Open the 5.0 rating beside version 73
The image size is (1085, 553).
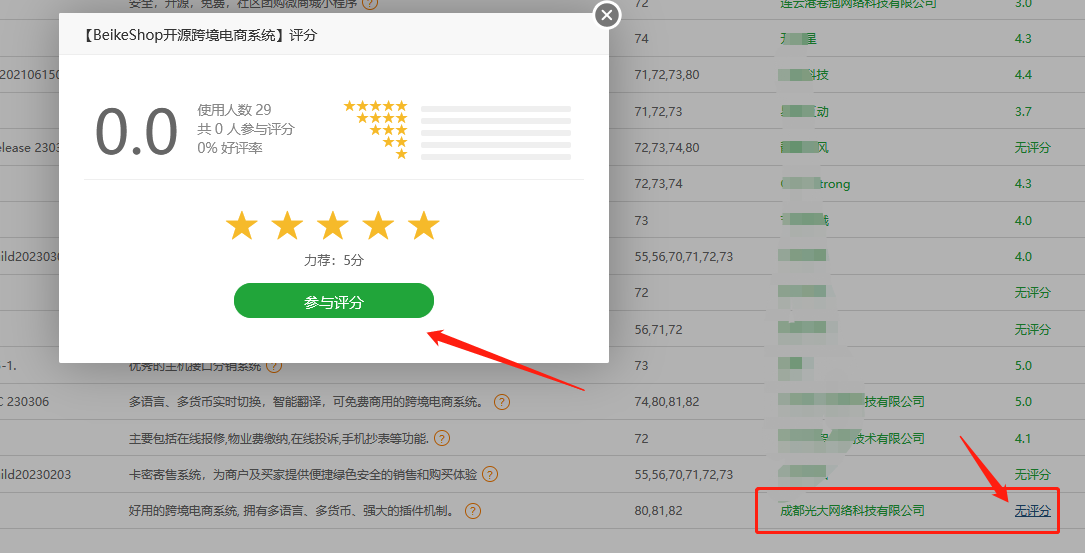click(x=1023, y=365)
